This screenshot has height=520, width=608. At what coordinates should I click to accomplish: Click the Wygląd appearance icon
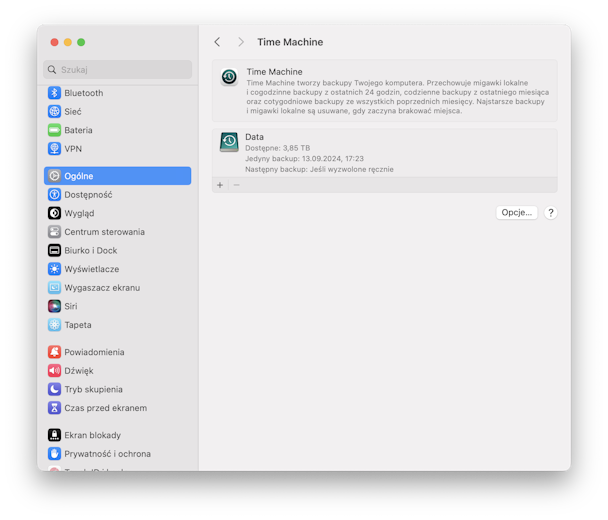coord(54,213)
